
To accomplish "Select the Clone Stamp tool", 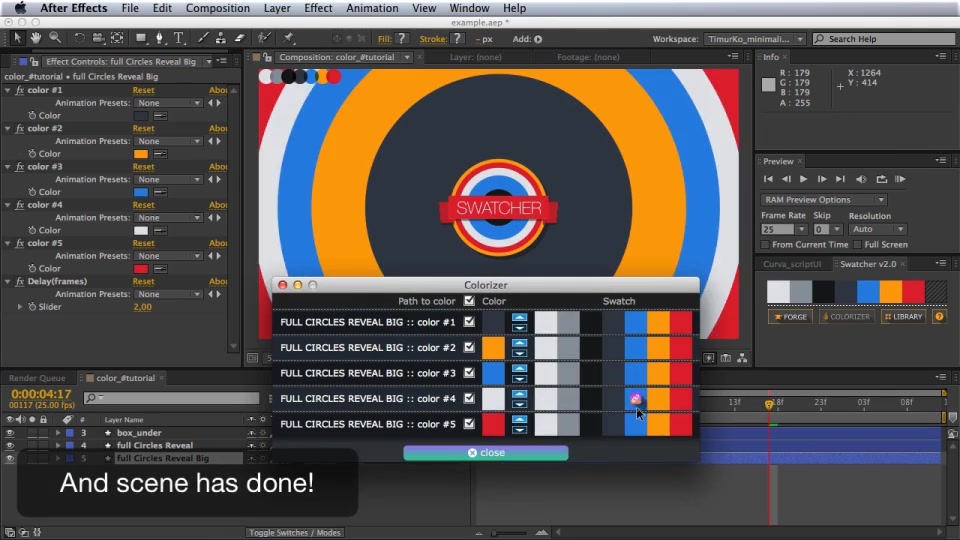I will coord(220,38).
